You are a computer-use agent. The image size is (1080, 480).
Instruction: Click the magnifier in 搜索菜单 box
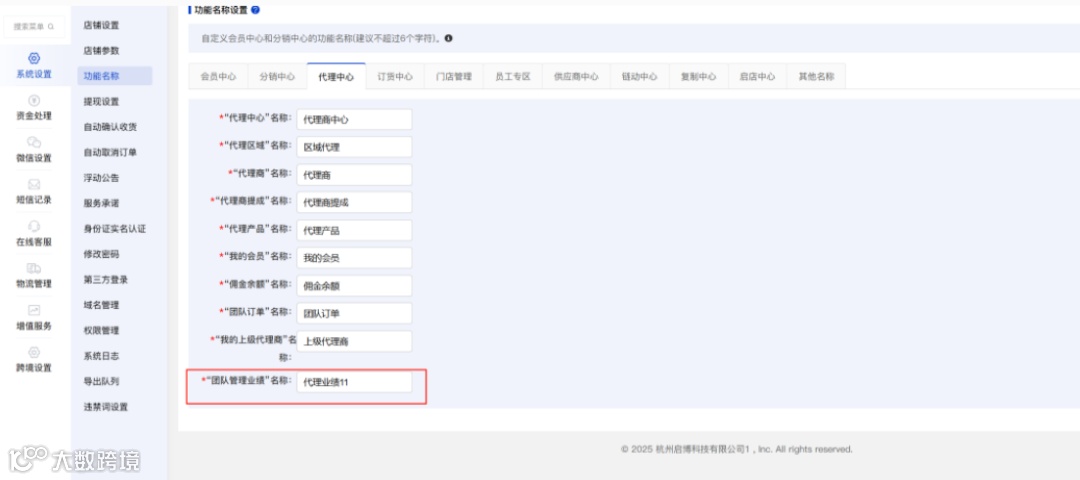pyautogui.click(x=51, y=27)
